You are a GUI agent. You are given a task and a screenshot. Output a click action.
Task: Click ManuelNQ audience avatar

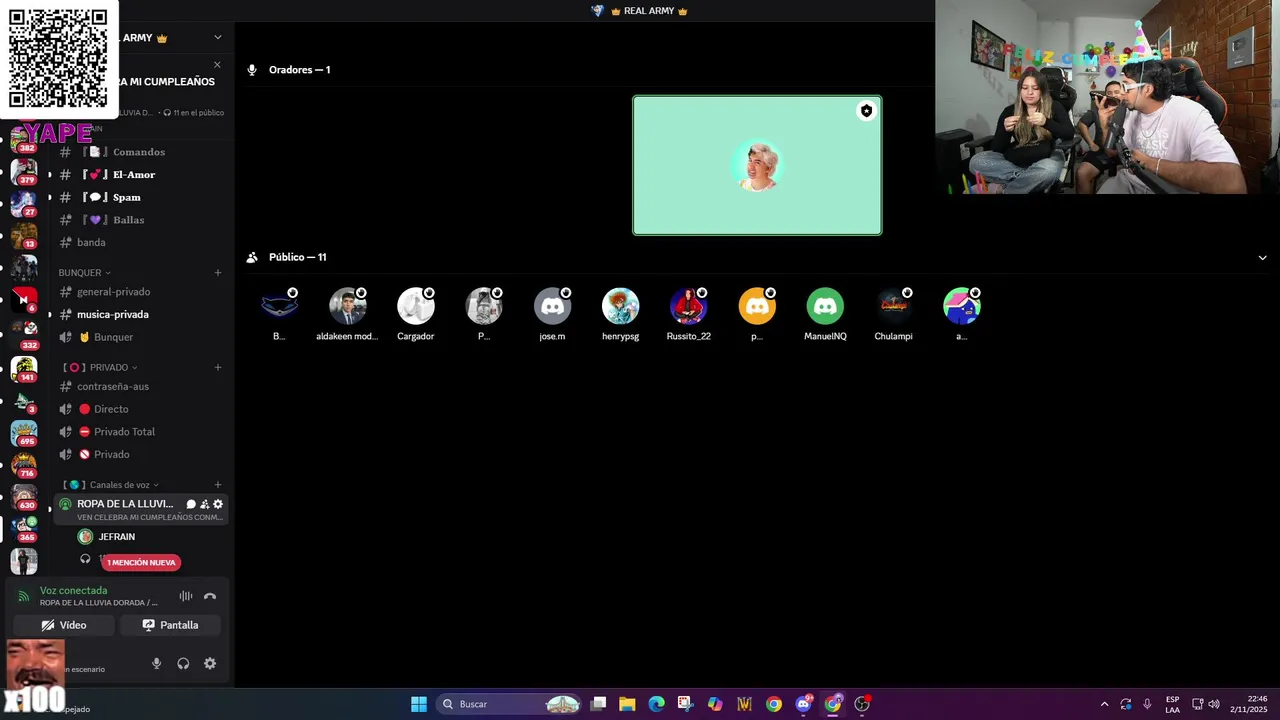825,306
